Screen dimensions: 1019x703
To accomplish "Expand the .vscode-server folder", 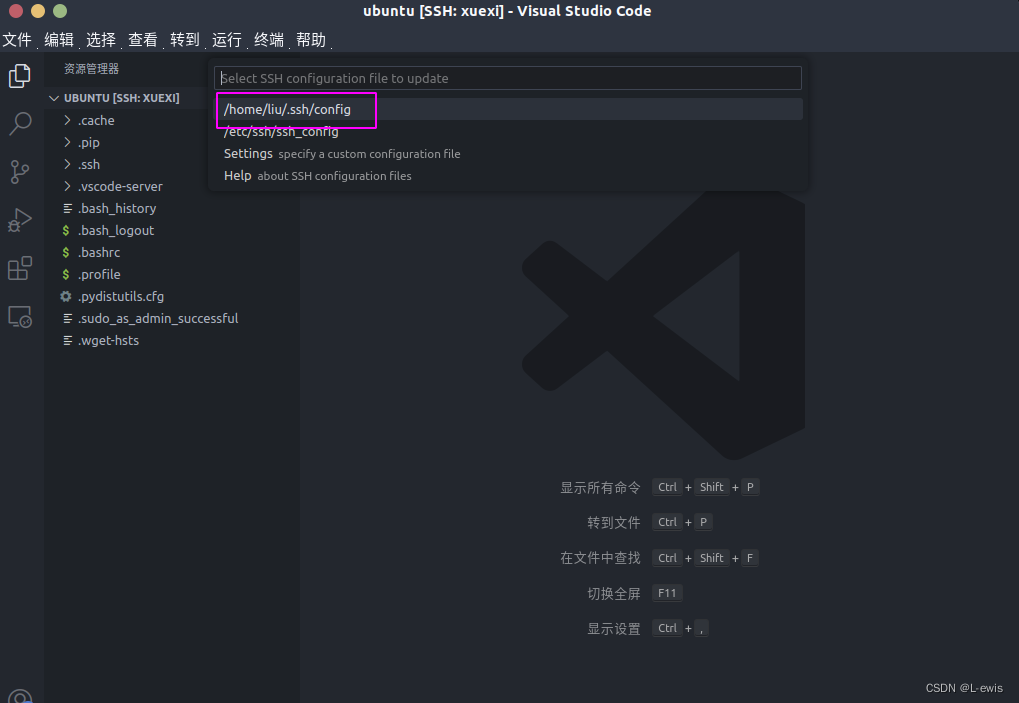I will [x=67, y=186].
